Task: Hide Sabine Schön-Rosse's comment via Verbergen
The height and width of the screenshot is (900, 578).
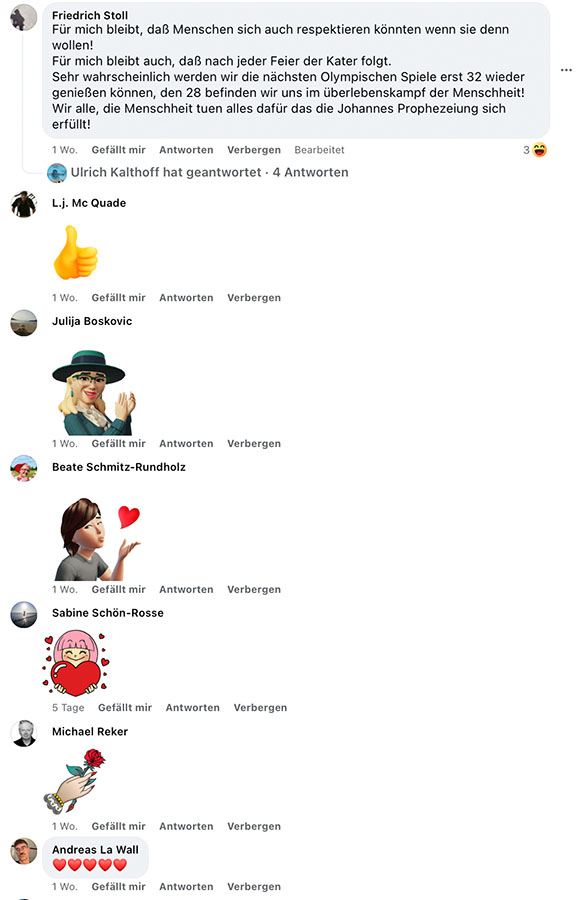Action: coord(260,708)
